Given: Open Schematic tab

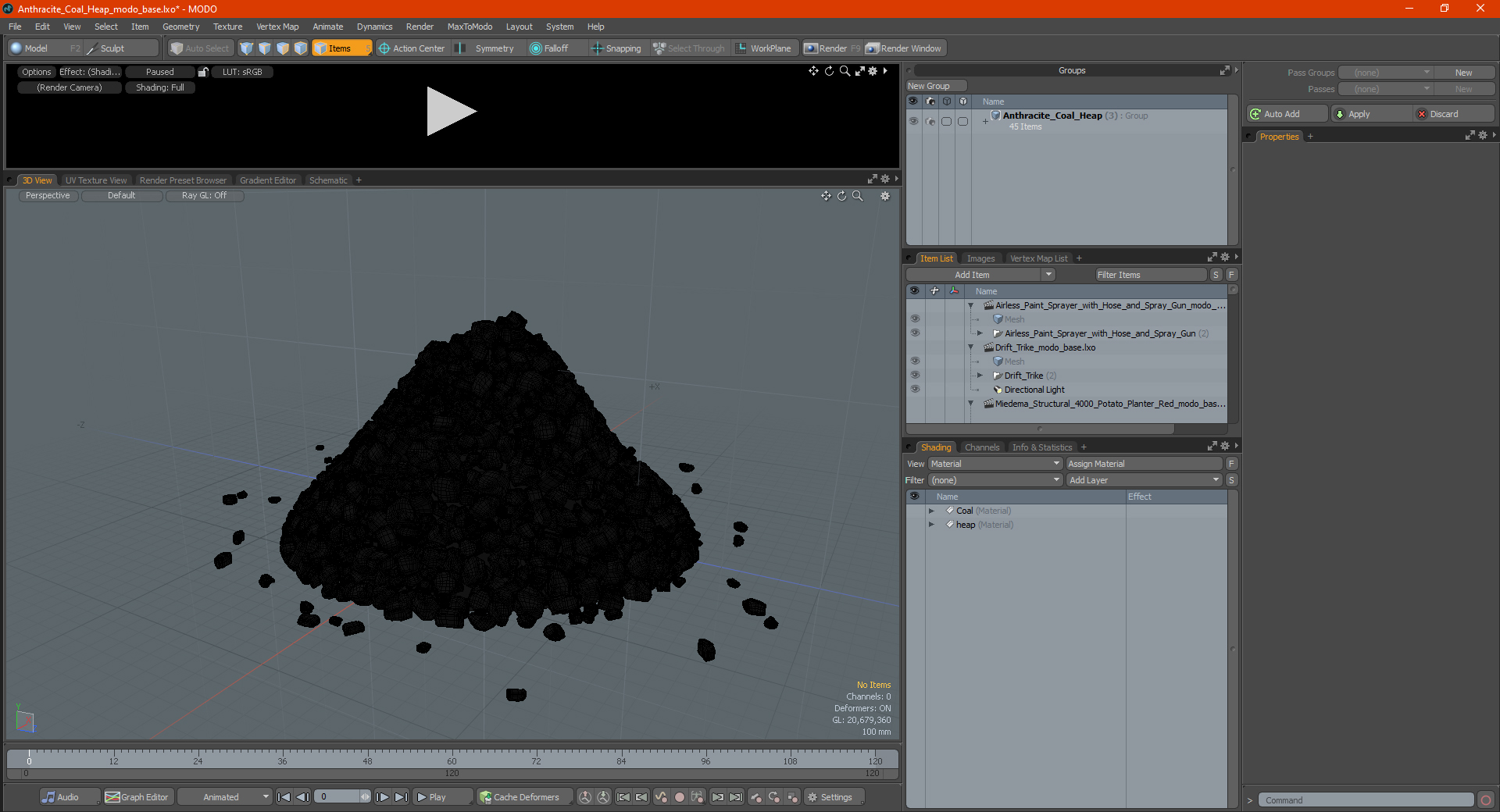Looking at the screenshot, I should click(328, 180).
